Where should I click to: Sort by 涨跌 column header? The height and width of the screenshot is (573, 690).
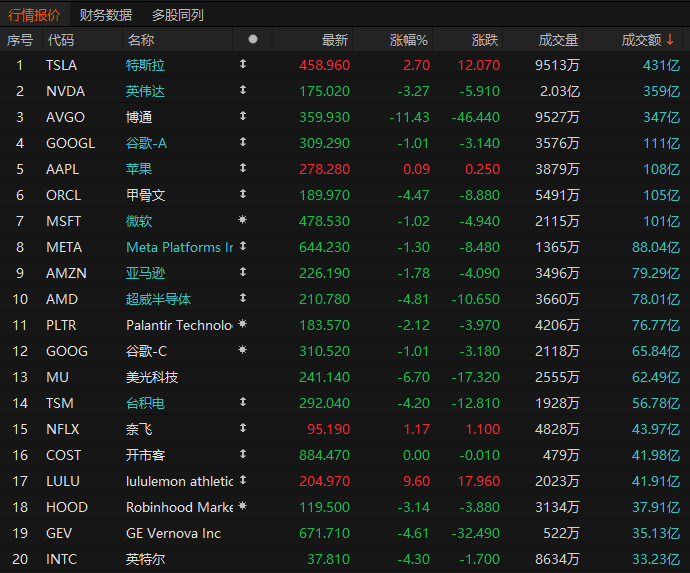click(485, 40)
